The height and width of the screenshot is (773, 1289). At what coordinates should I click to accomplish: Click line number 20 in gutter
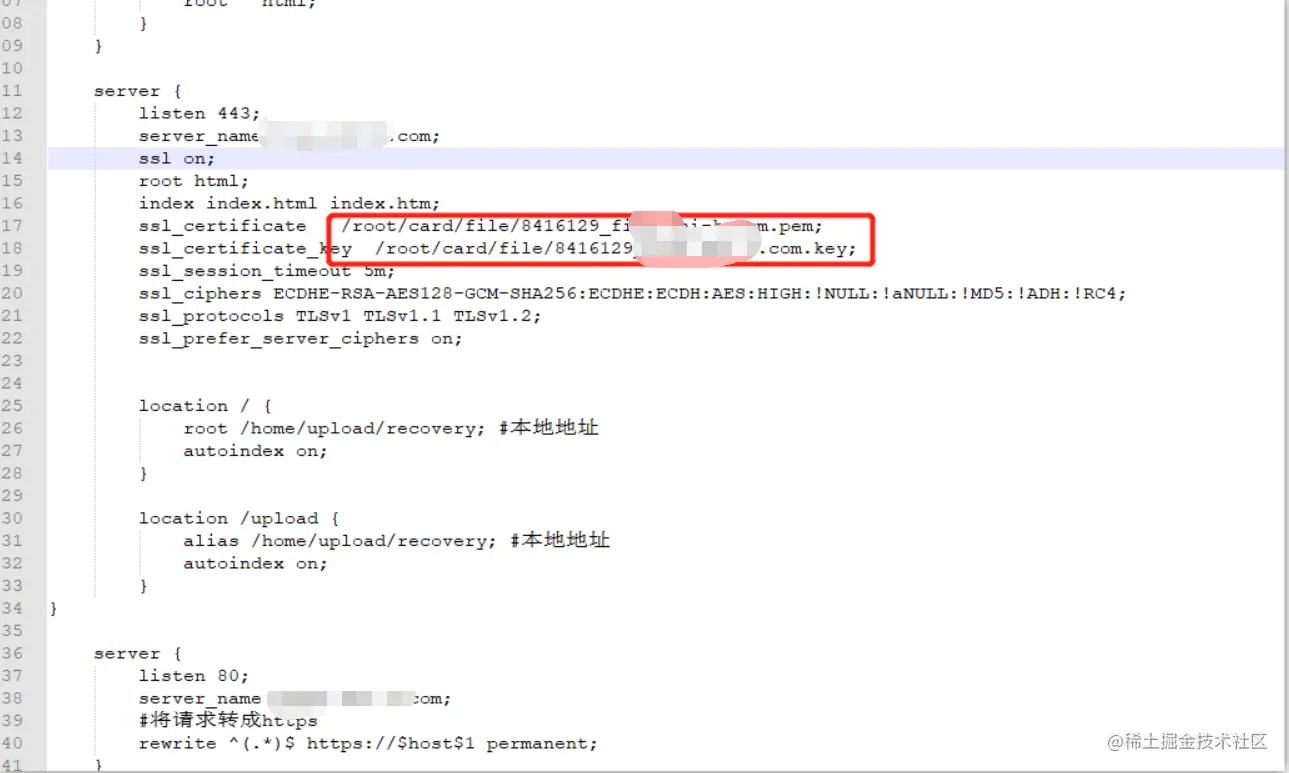[12, 293]
